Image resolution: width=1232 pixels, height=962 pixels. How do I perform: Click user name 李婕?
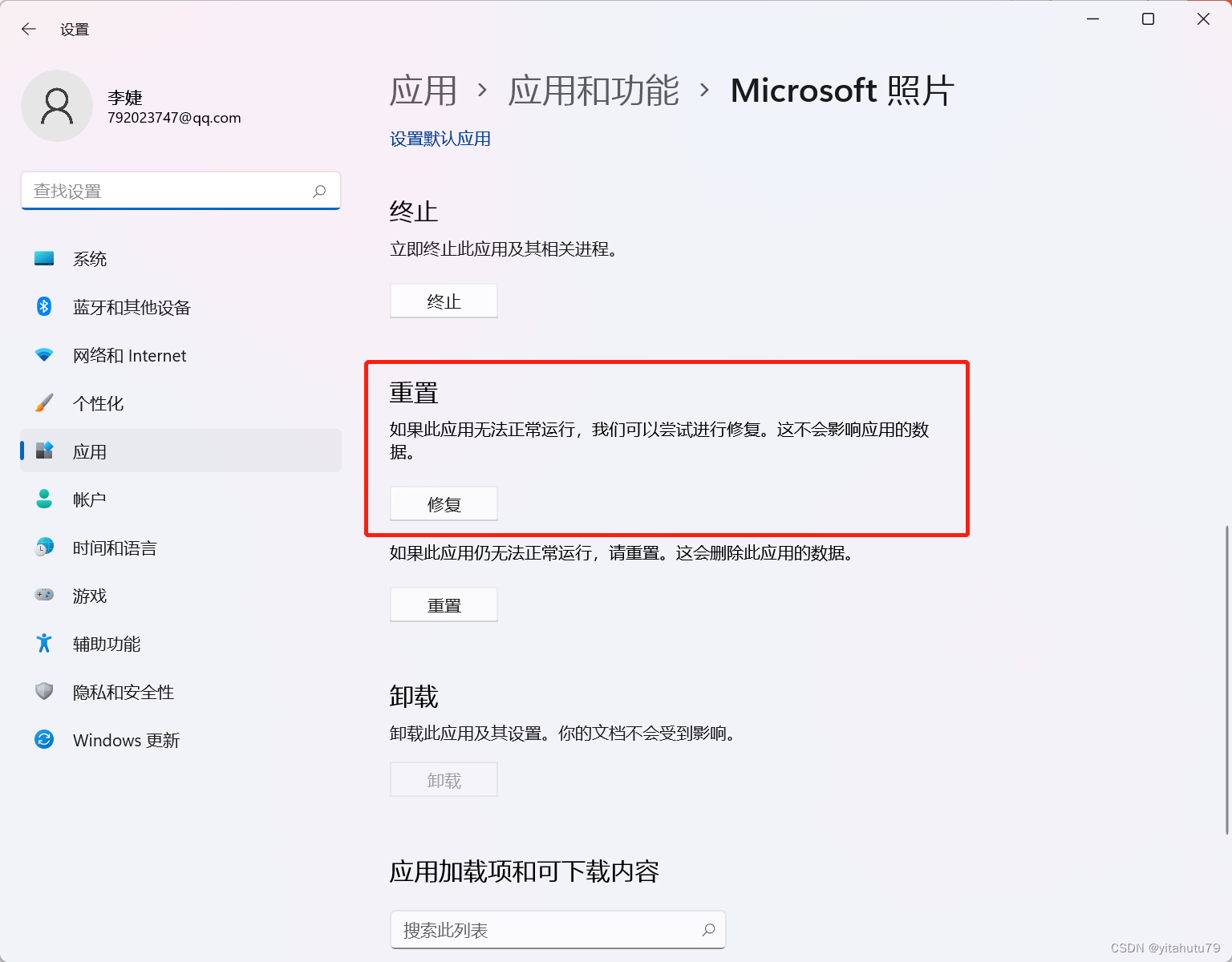coord(125,98)
